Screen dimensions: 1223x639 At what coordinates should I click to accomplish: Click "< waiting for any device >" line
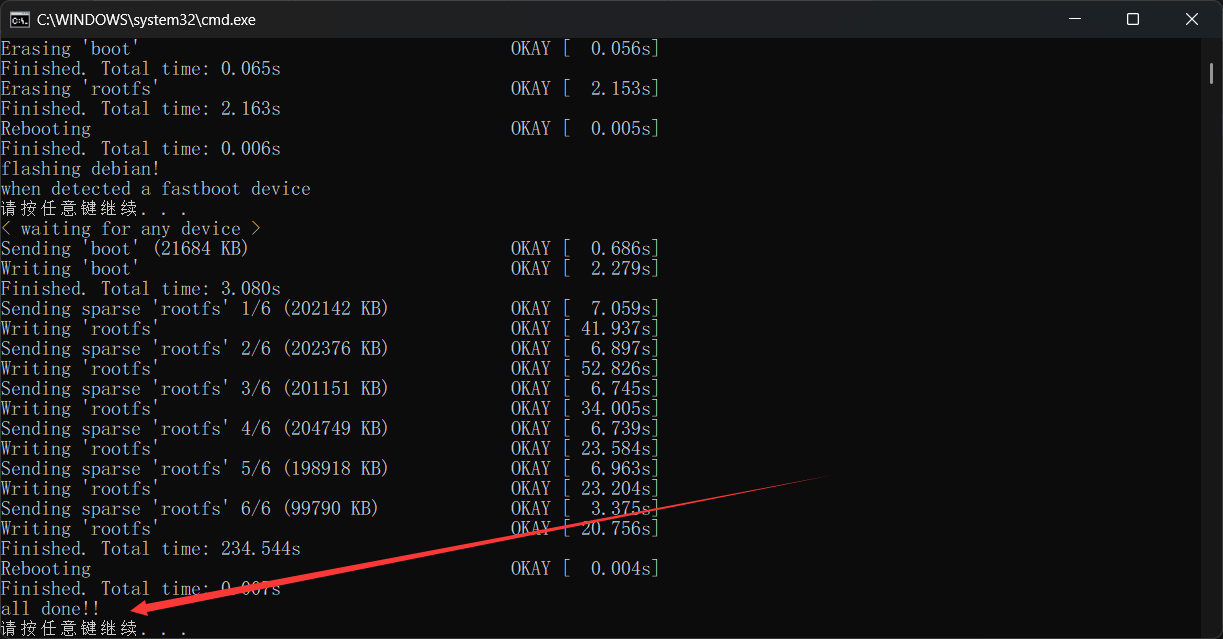[x=130, y=229]
